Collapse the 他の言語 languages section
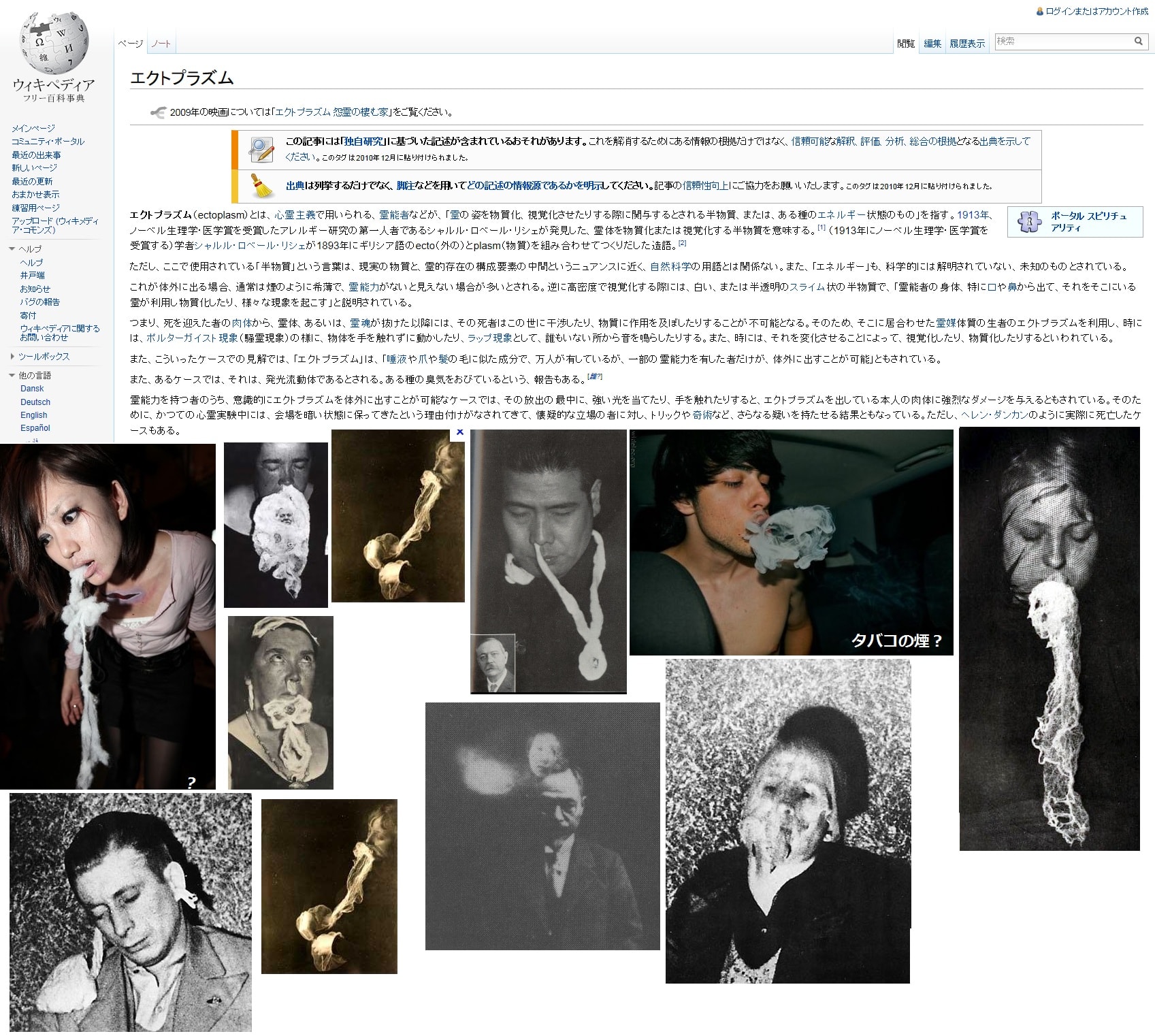The height and width of the screenshot is (1036, 1155). pos(12,376)
